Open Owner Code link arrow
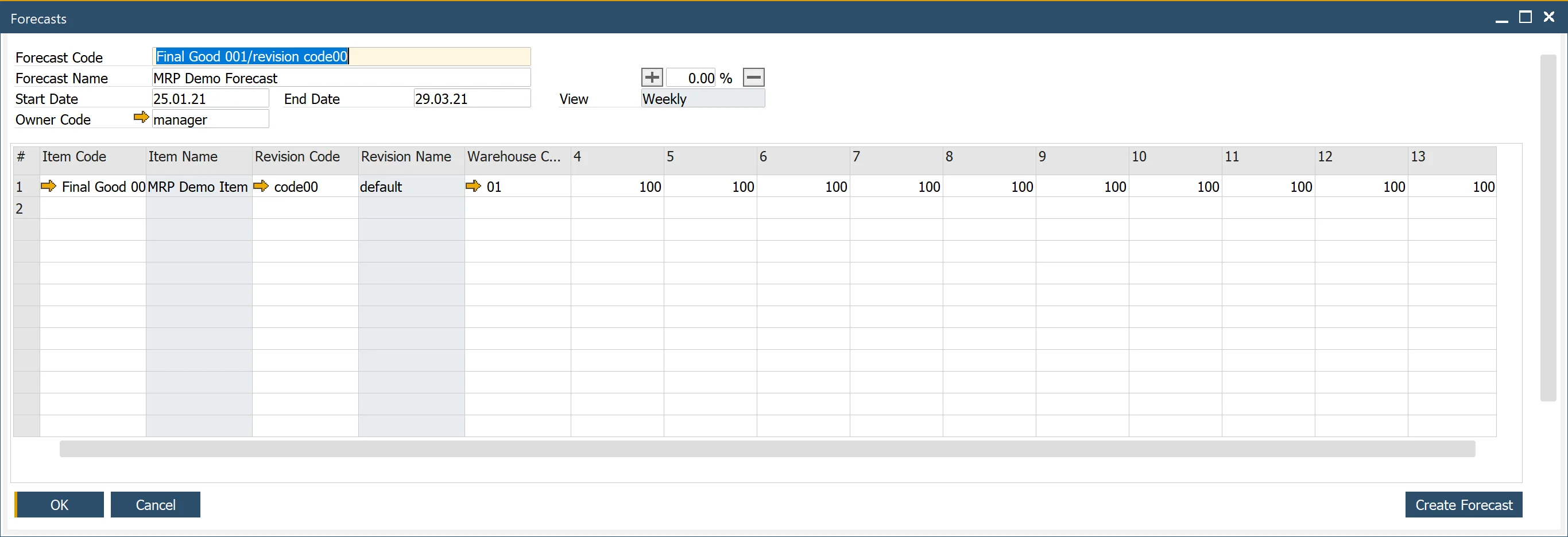 click(x=141, y=117)
